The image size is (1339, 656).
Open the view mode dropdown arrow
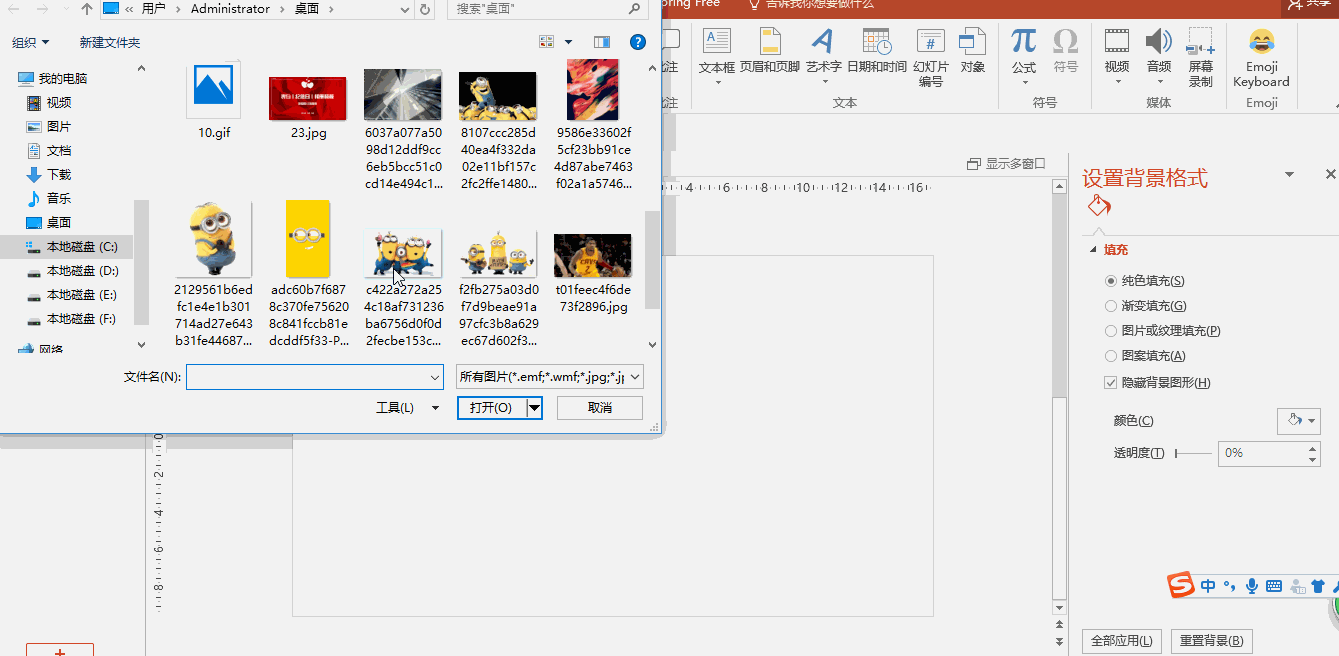coord(569,42)
